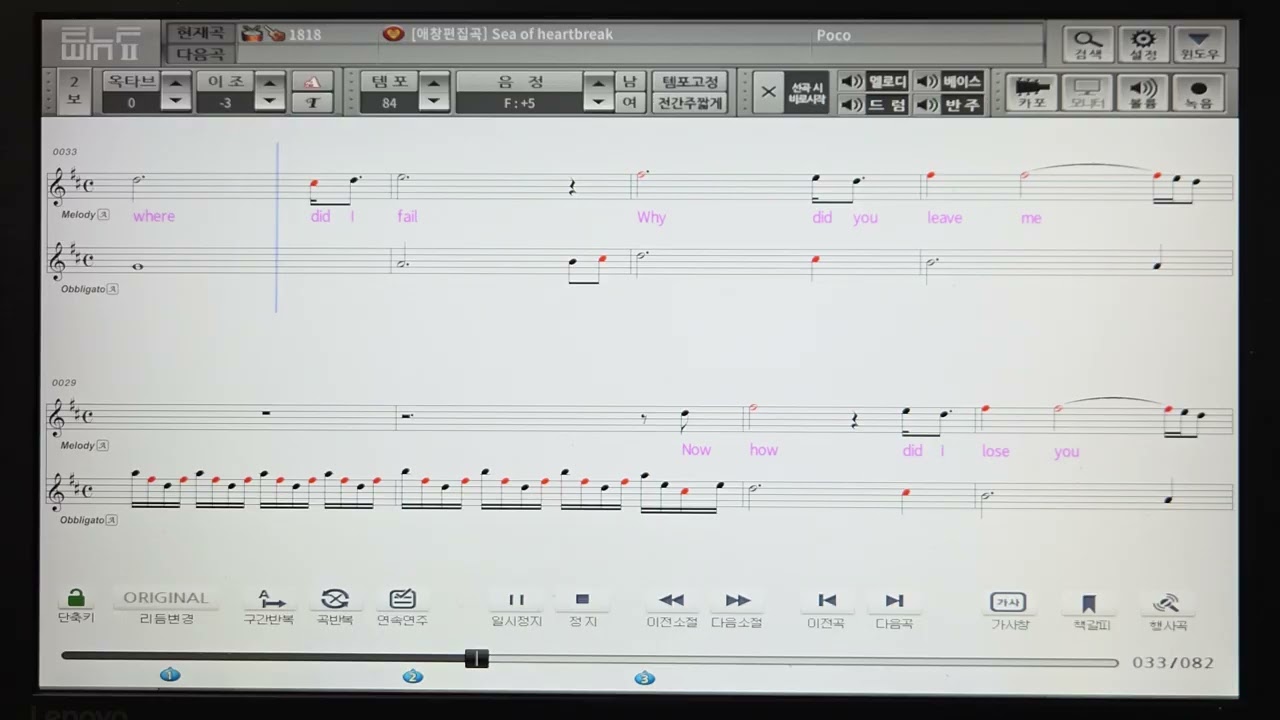Click the 템포 84 value field
The image size is (1280, 720).
389,103
